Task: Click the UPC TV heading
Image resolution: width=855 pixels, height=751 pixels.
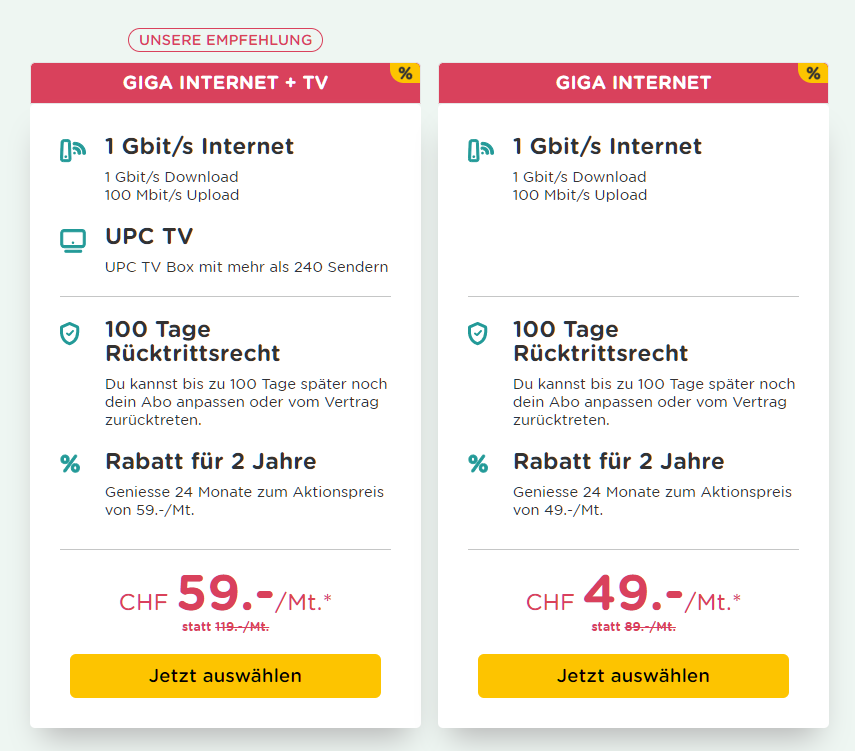Action: pyautogui.click(x=149, y=237)
